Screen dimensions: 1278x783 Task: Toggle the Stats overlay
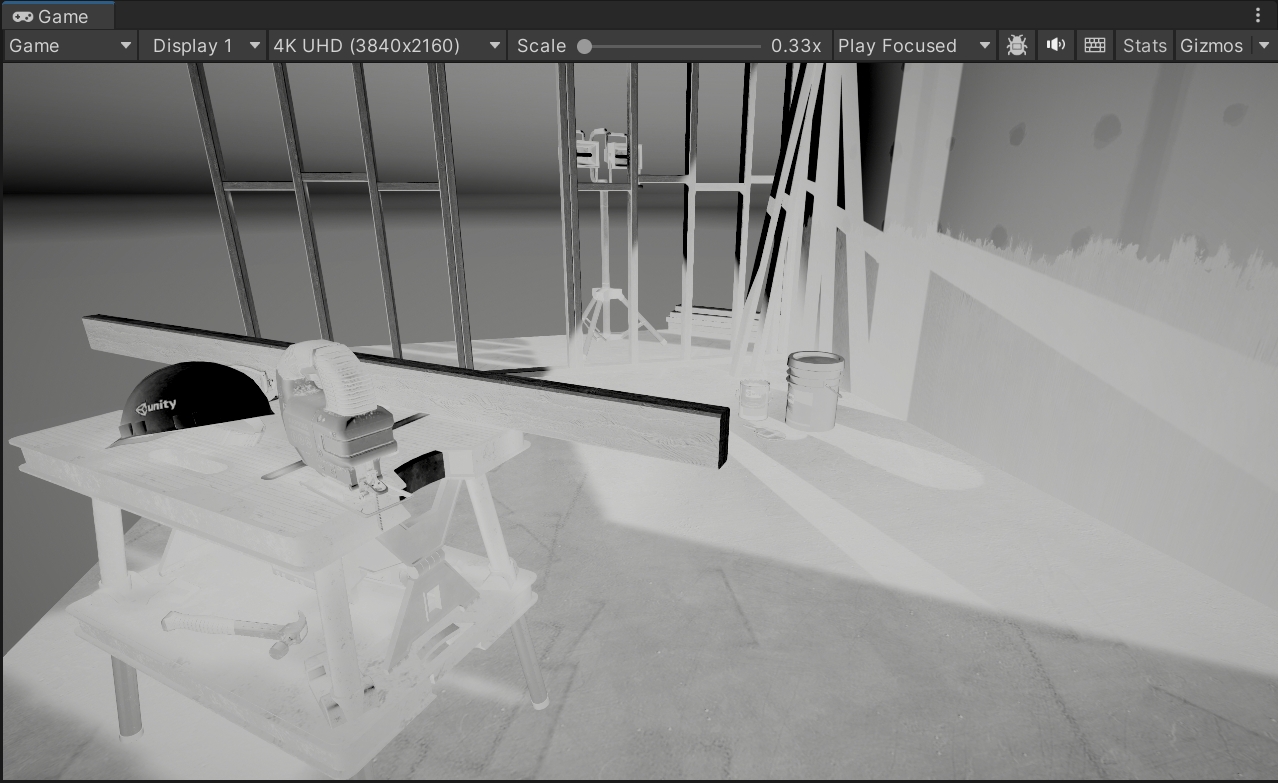(x=1144, y=46)
